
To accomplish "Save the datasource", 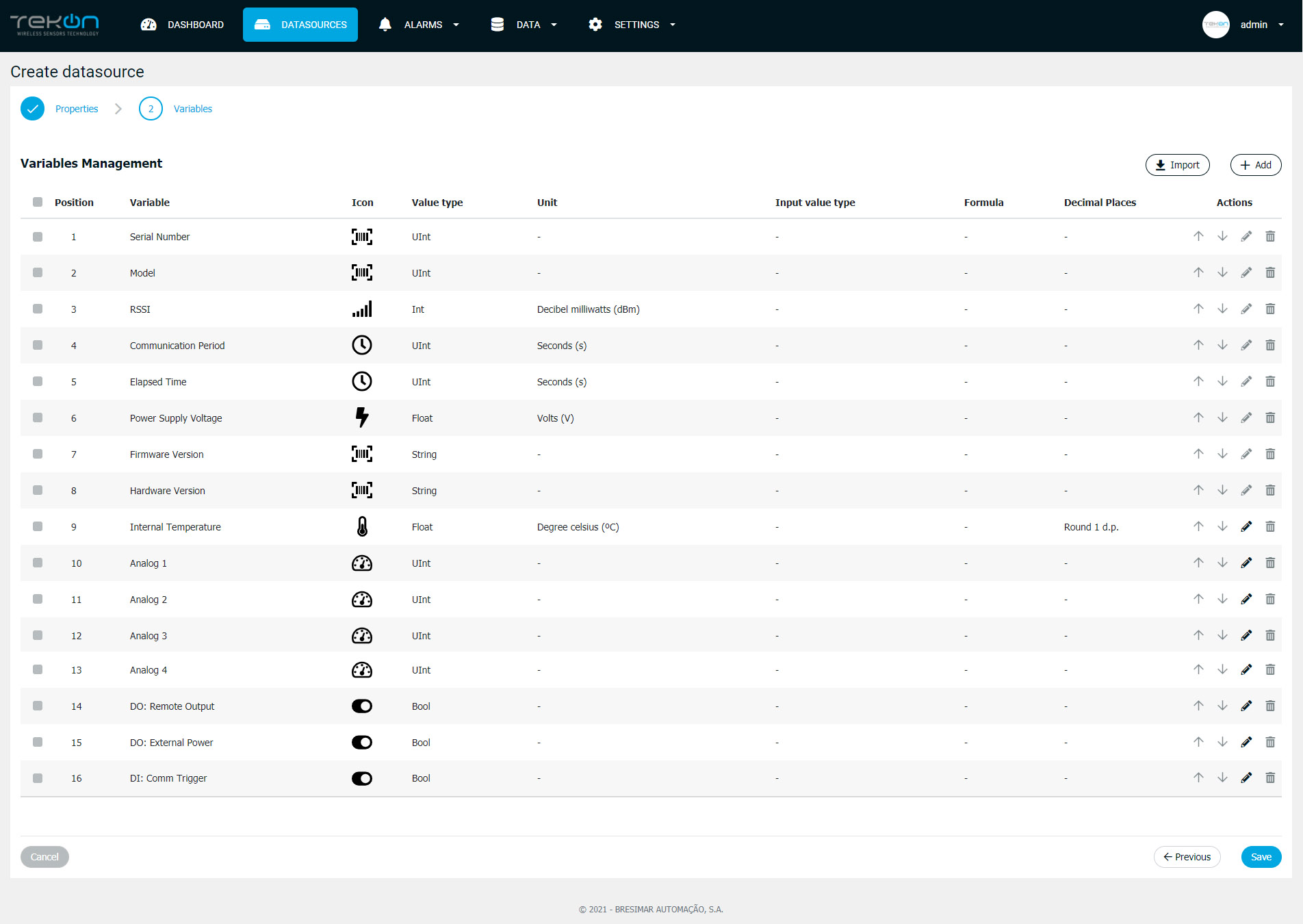I will pyautogui.click(x=1261, y=857).
